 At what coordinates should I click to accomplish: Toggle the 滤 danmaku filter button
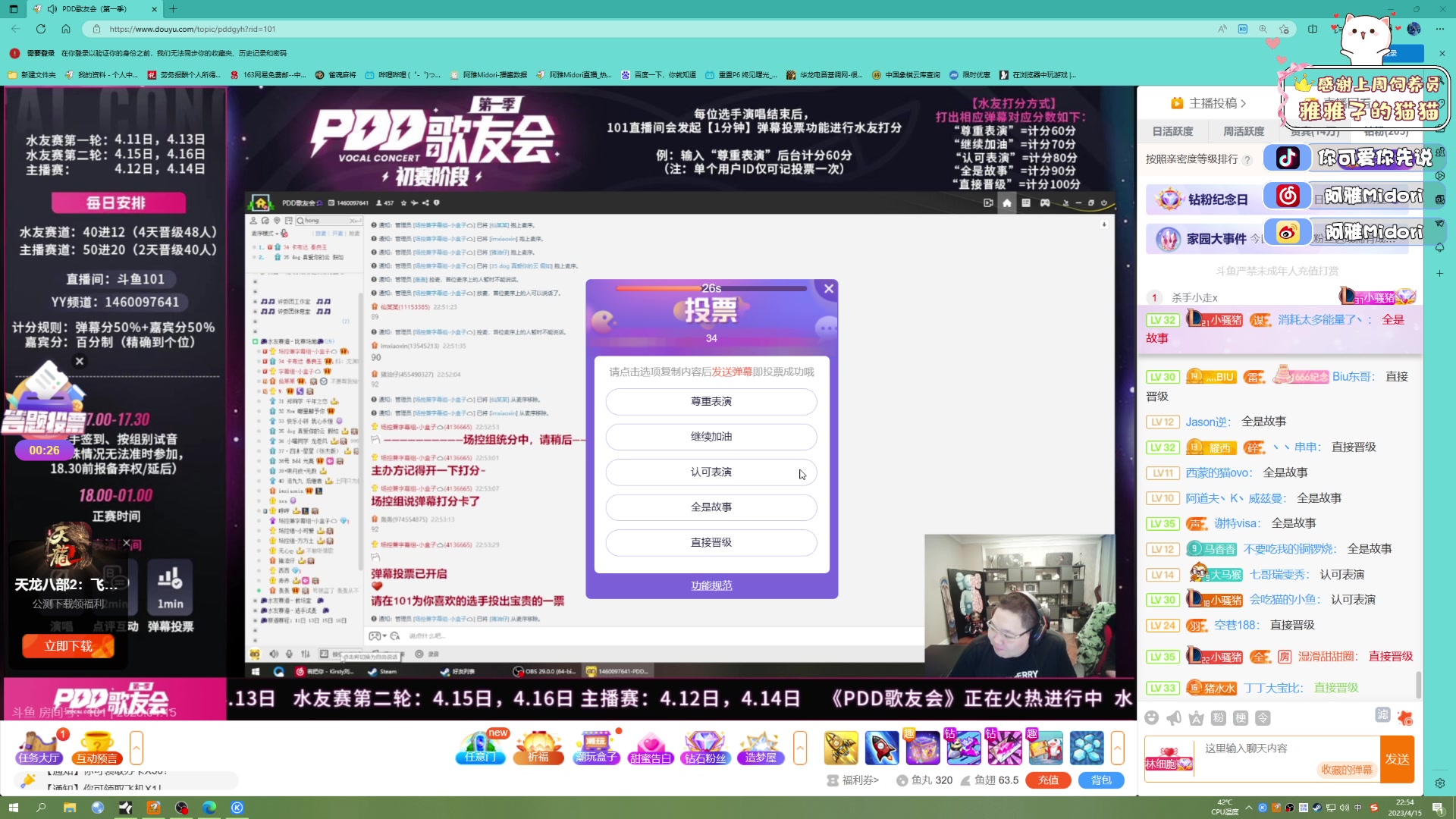tap(1382, 714)
